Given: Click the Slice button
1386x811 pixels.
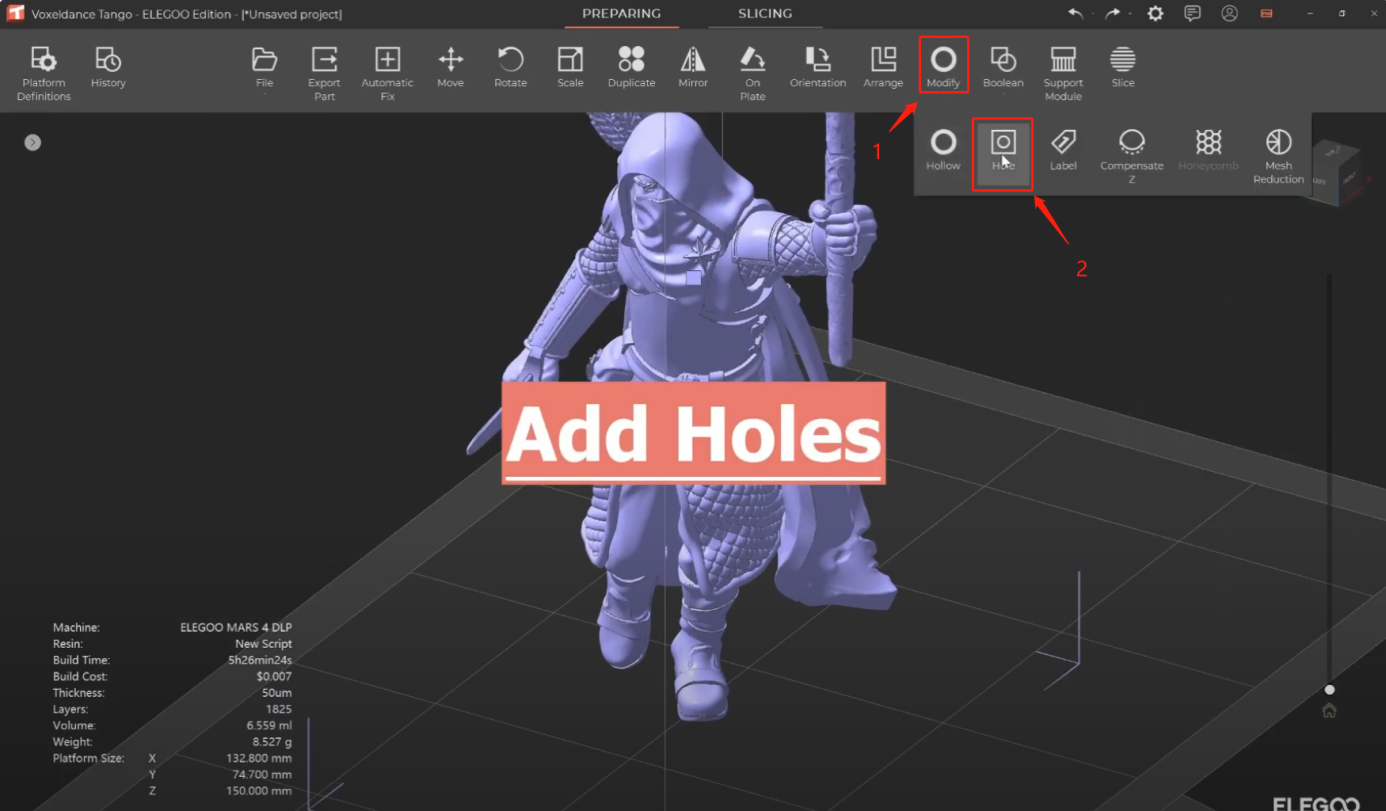Looking at the screenshot, I should pyautogui.click(x=1122, y=68).
